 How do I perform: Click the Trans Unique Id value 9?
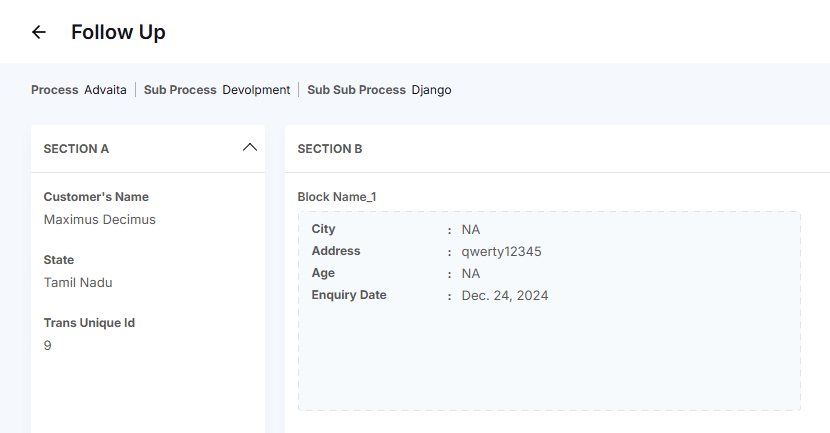click(48, 345)
